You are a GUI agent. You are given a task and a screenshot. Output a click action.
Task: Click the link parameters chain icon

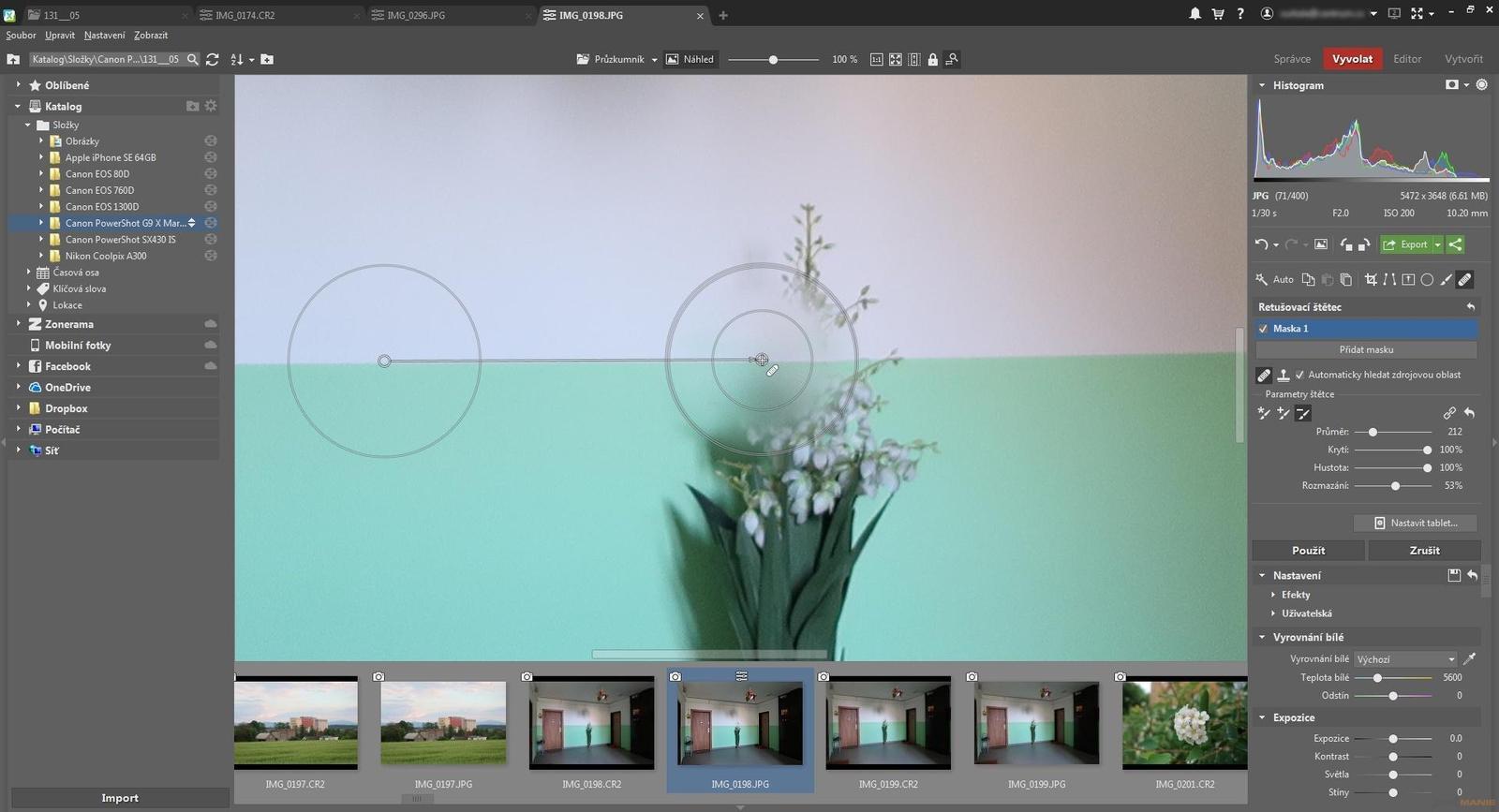coord(1449,413)
